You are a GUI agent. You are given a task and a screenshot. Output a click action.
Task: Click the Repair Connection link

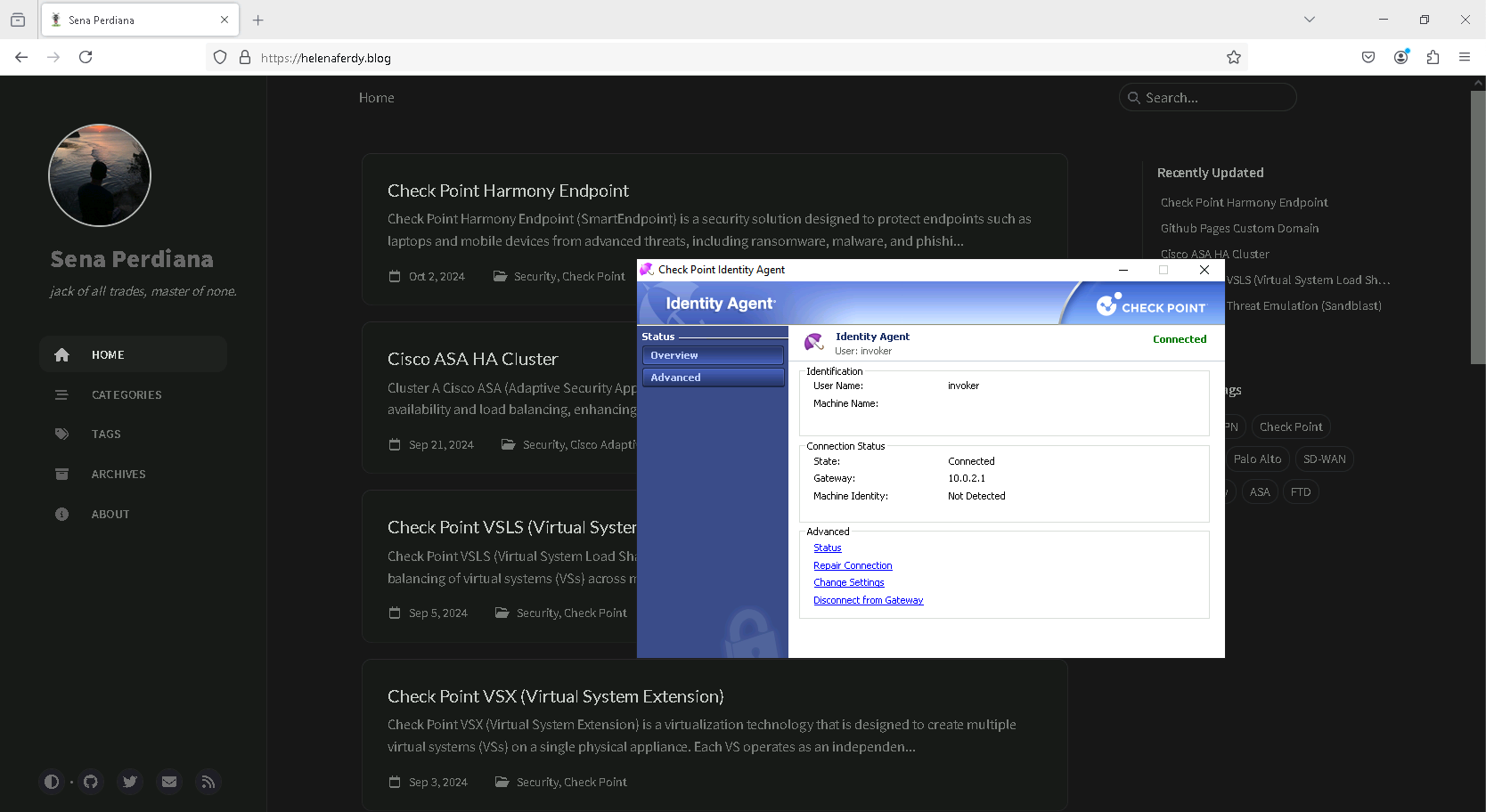click(853, 565)
